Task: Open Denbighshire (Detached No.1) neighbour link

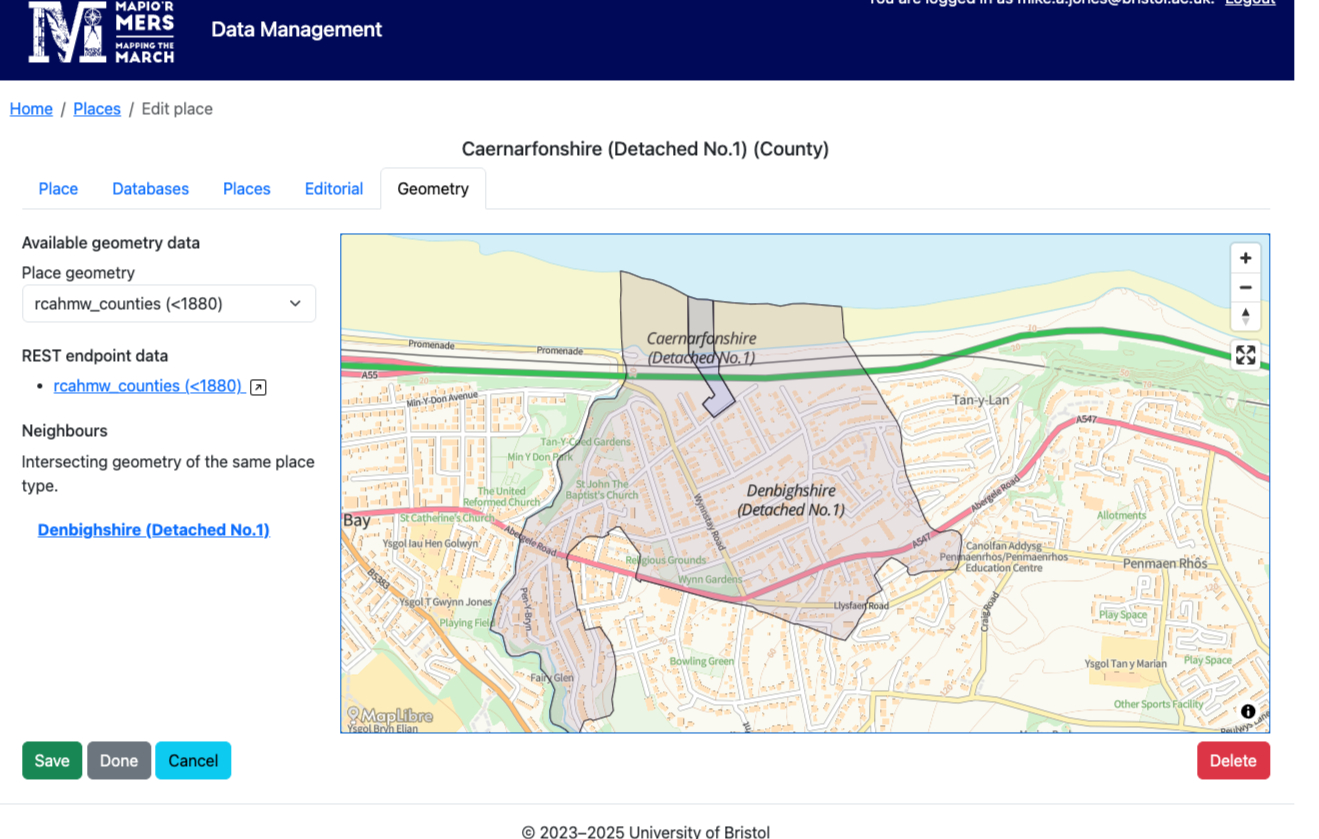Action: (x=153, y=530)
